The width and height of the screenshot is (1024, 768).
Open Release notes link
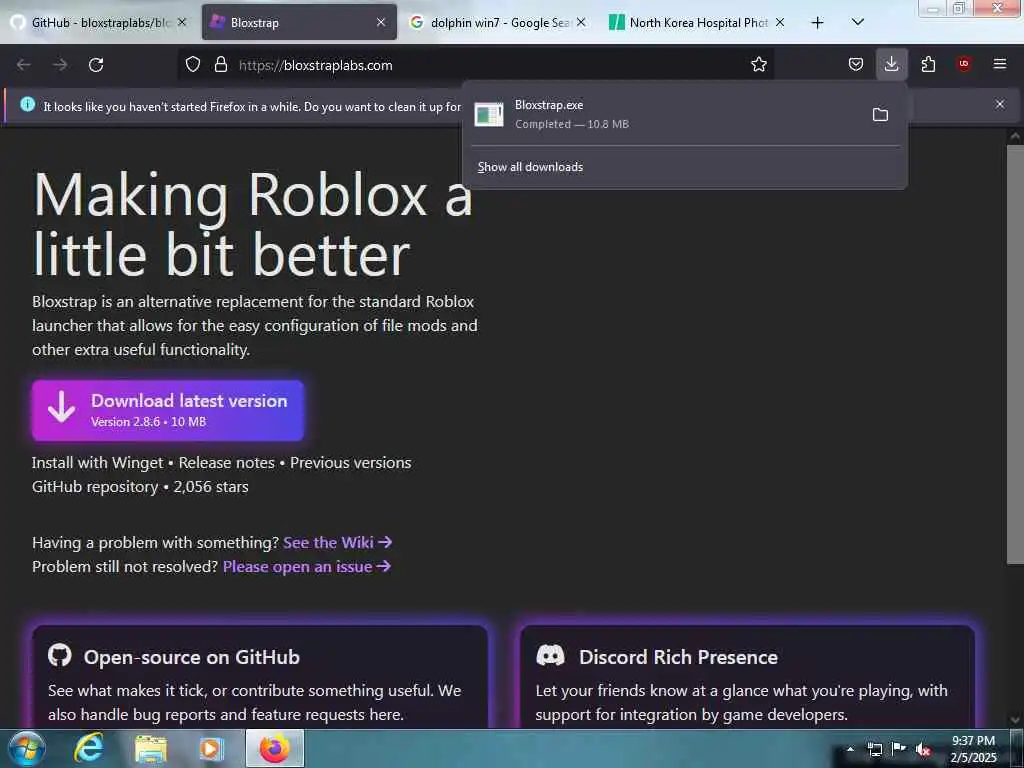227,462
